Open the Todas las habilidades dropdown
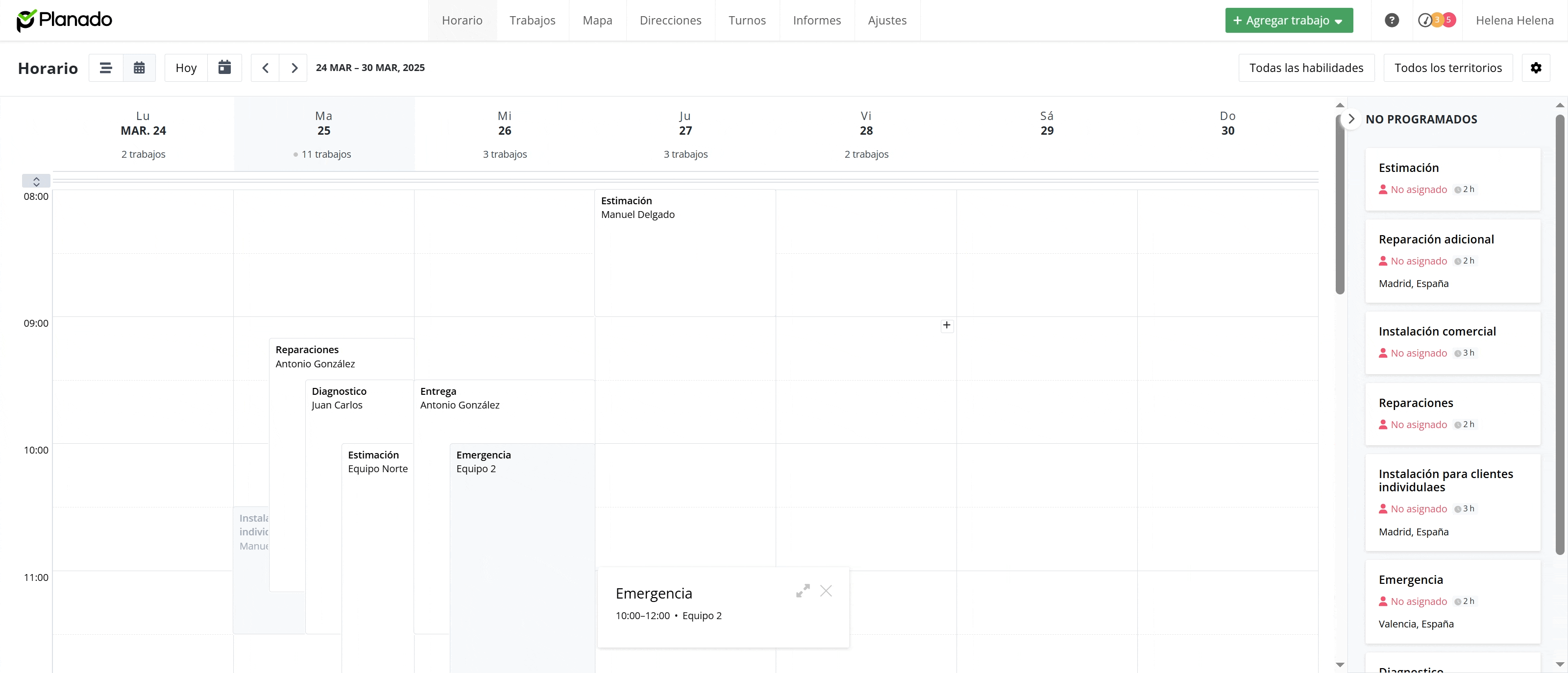Viewport: 1568px width, 673px height. click(x=1306, y=68)
